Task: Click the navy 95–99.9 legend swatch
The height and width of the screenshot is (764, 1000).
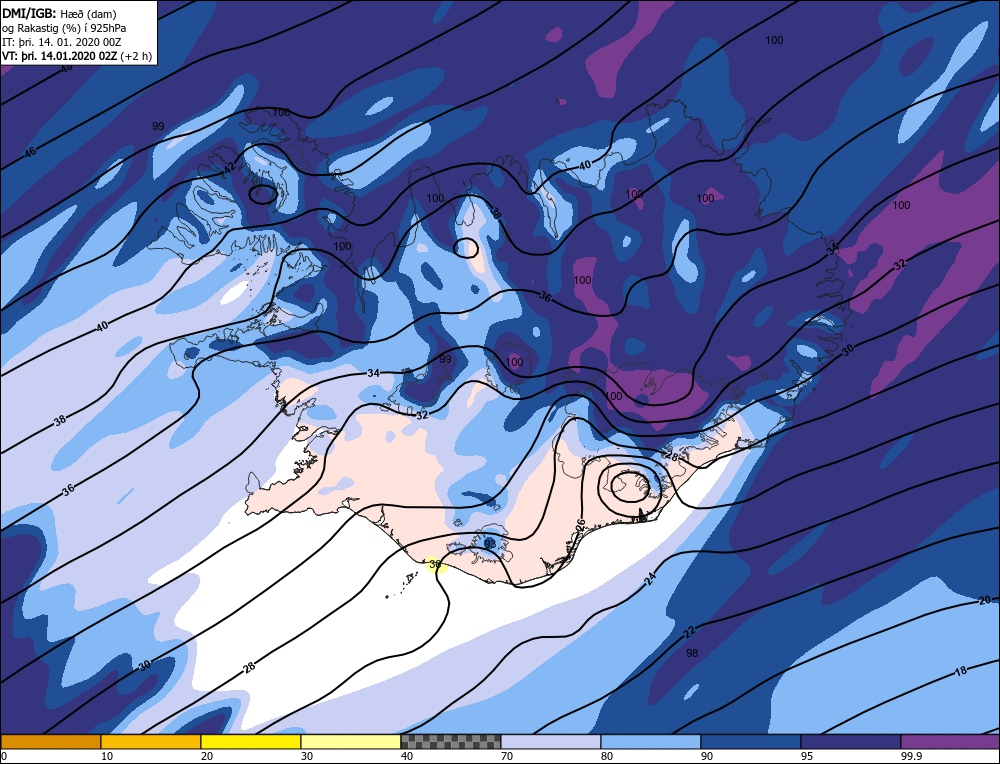Action: (850, 742)
